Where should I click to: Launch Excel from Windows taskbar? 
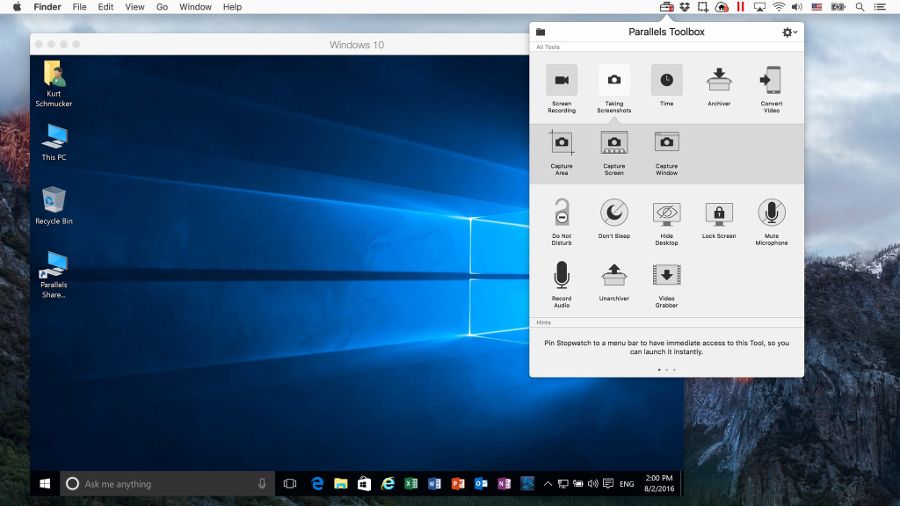click(411, 484)
